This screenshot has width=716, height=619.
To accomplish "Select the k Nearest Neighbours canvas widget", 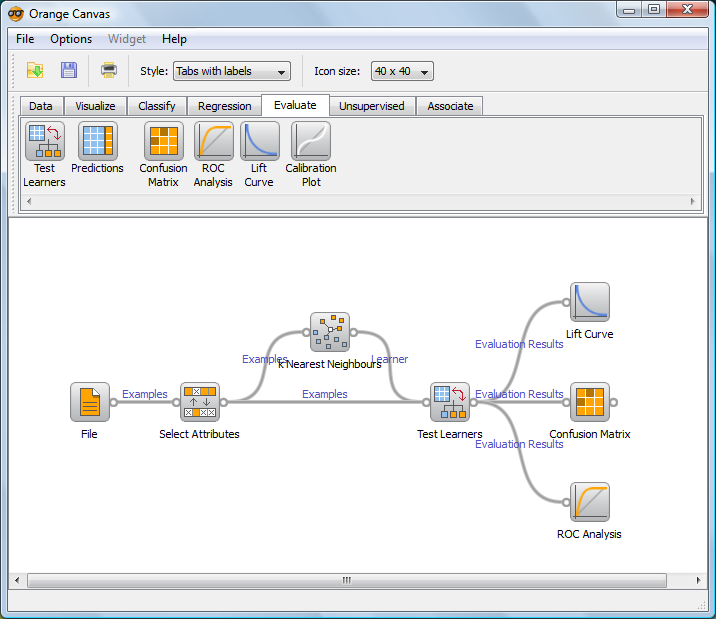I will point(330,332).
